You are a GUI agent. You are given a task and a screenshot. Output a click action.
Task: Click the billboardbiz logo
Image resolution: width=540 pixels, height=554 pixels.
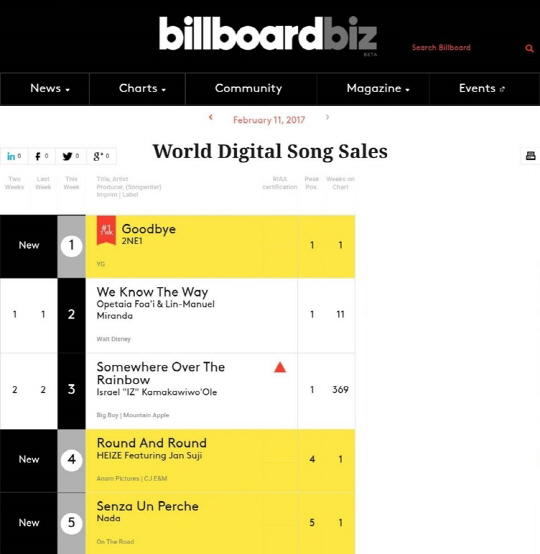(268, 35)
